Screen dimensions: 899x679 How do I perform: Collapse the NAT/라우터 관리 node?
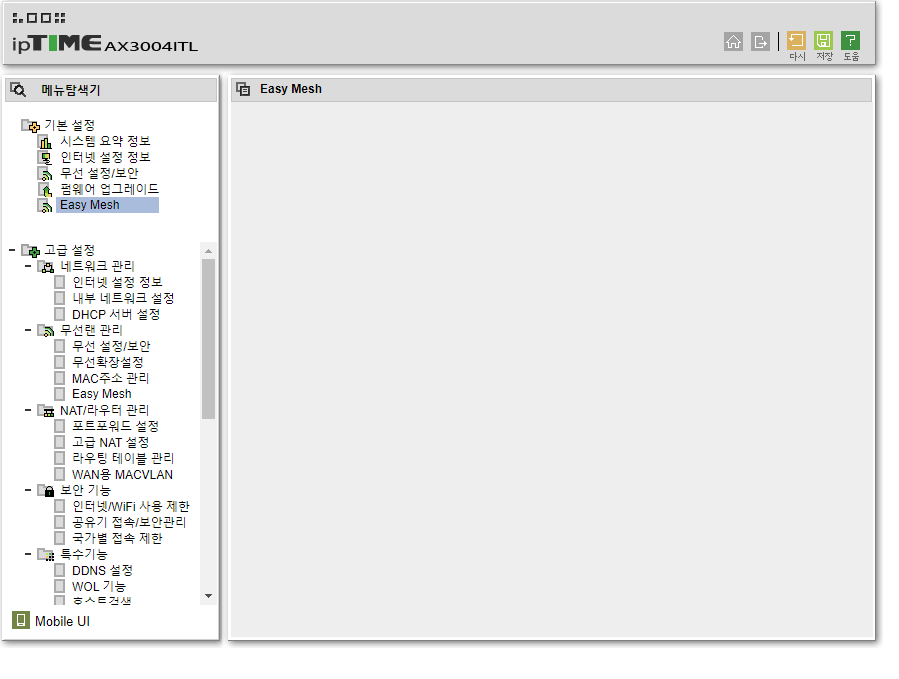[x=28, y=410]
